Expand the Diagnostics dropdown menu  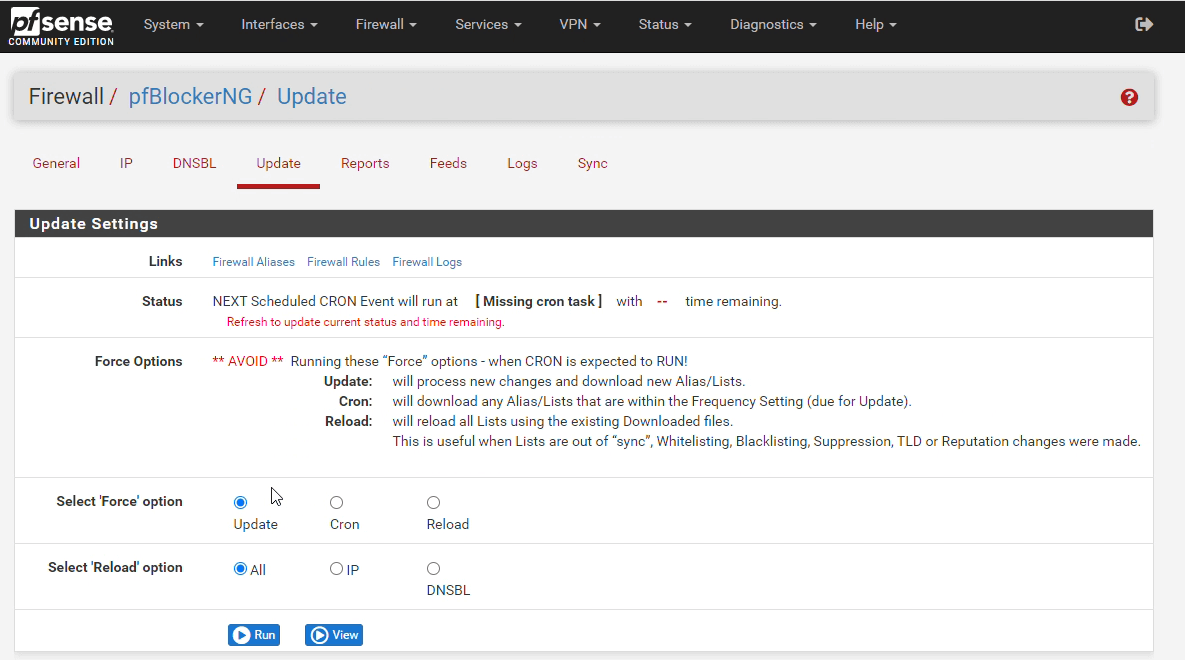[x=773, y=24]
